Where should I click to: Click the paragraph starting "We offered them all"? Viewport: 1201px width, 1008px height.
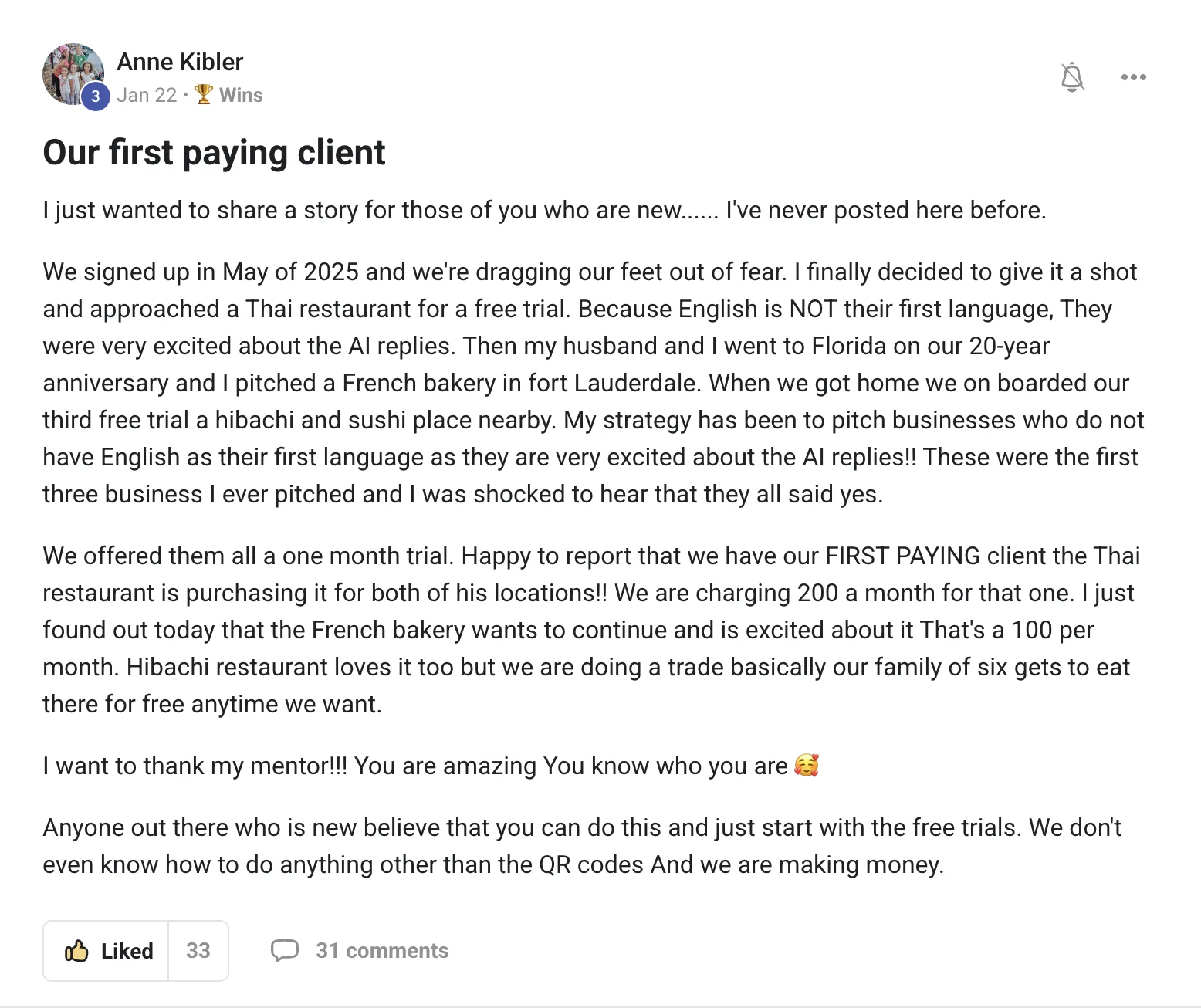tap(591, 630)
